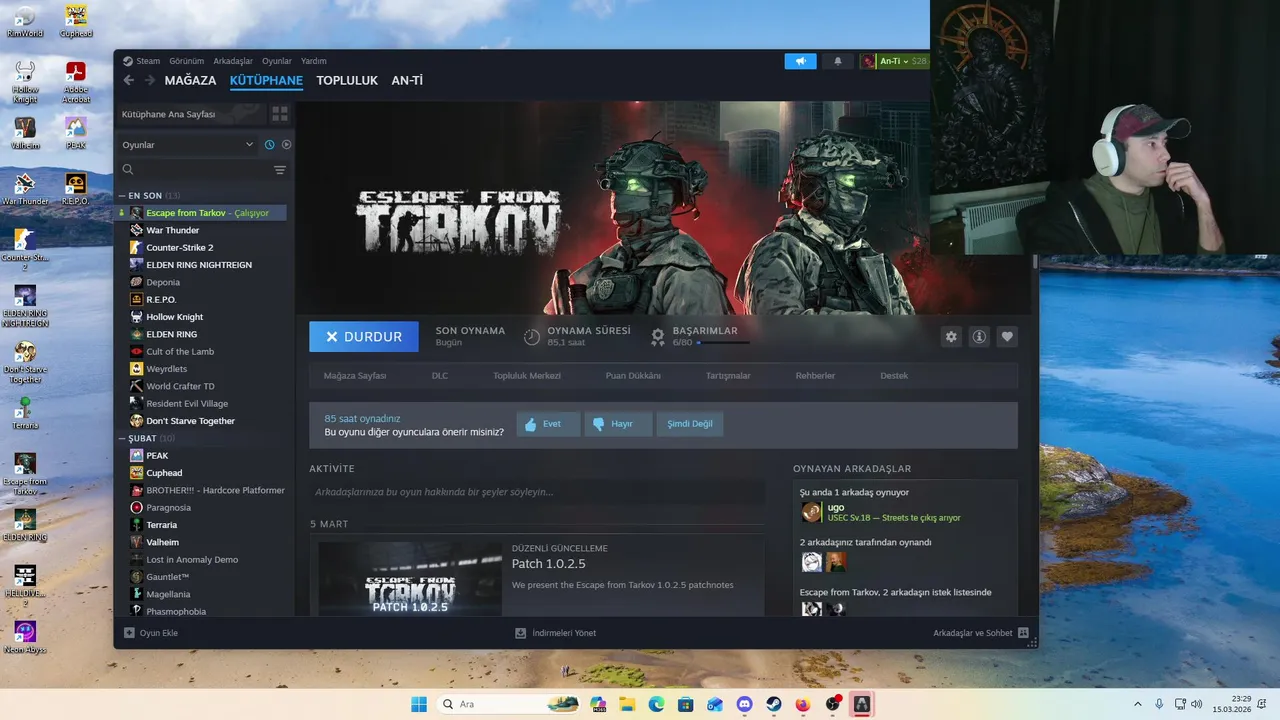Screen dimensions: 1280x720
Task: Select Terraria in library list
Action: point(161,525)
